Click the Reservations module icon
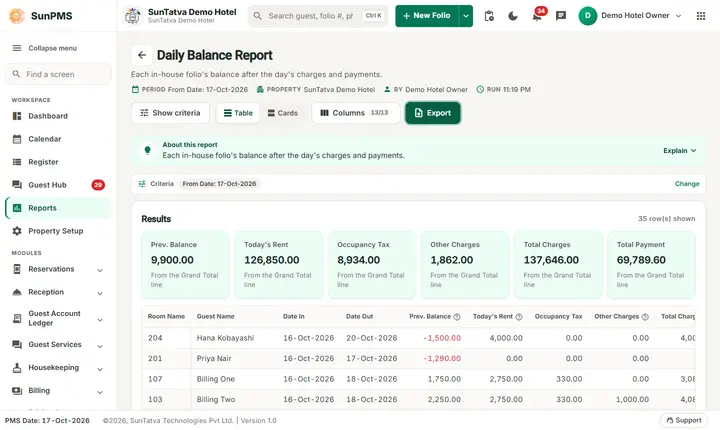The height and width of the screenshot is (430, 720). (x=17, y=269)
